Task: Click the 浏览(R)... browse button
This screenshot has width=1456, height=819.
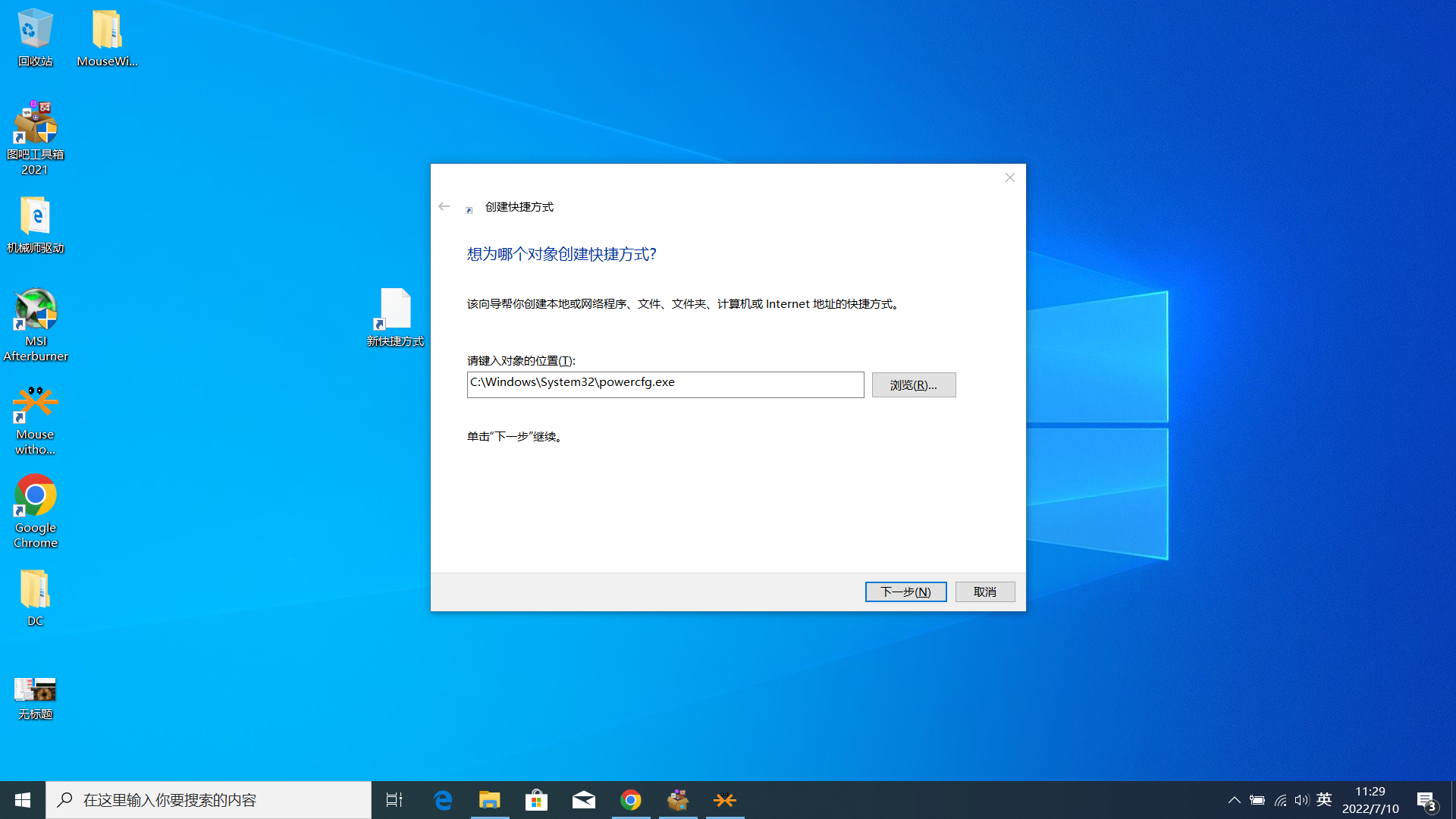Action: (x=913, y=385)
